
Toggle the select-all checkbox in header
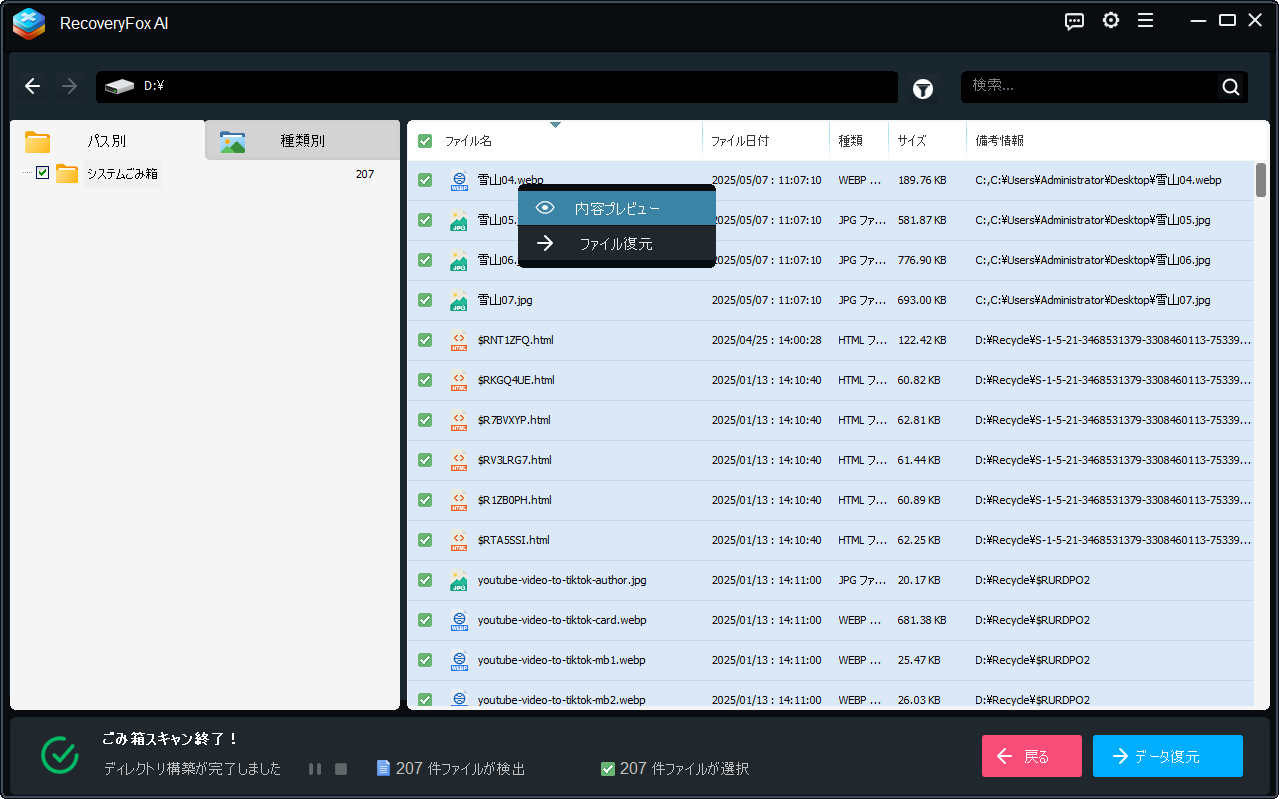tap(425, 141)
